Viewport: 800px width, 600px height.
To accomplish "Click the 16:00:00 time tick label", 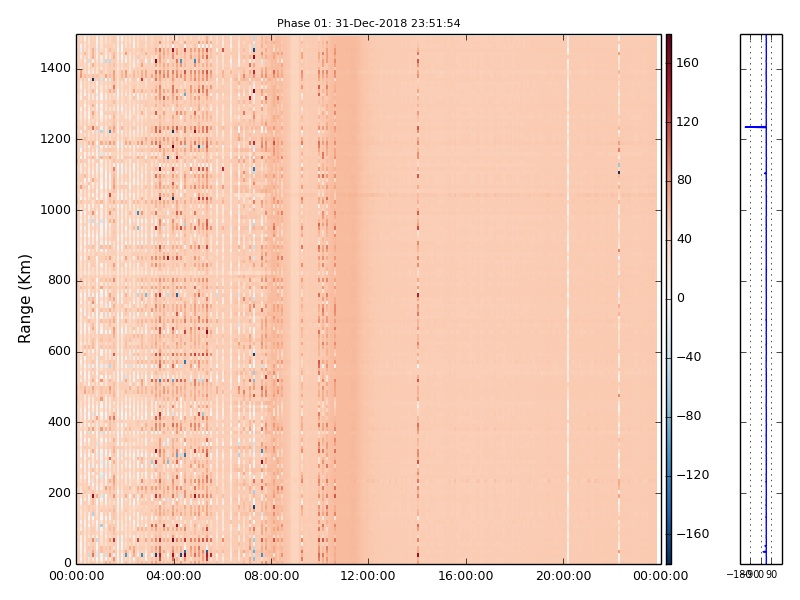I will coord(466,577).
